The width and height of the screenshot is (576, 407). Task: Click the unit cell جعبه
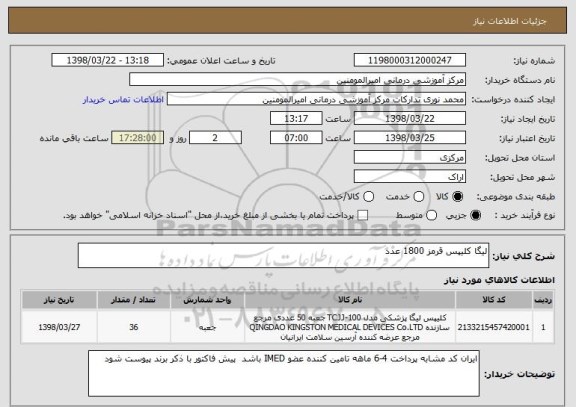[207, 327]
